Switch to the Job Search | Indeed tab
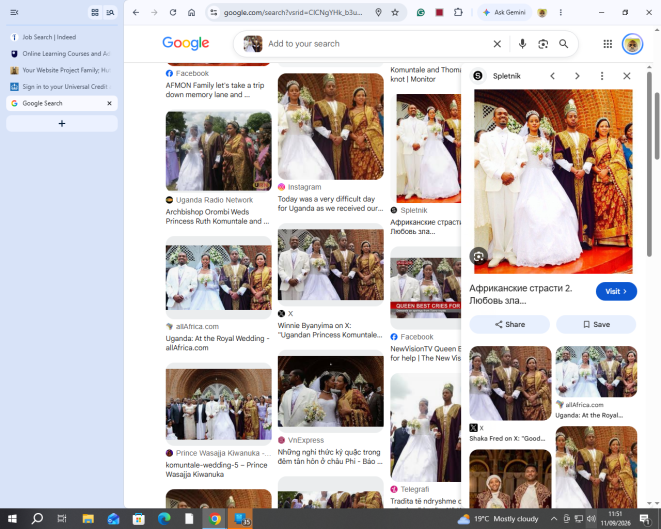This screenshot has width=661, height=529. 62,37
